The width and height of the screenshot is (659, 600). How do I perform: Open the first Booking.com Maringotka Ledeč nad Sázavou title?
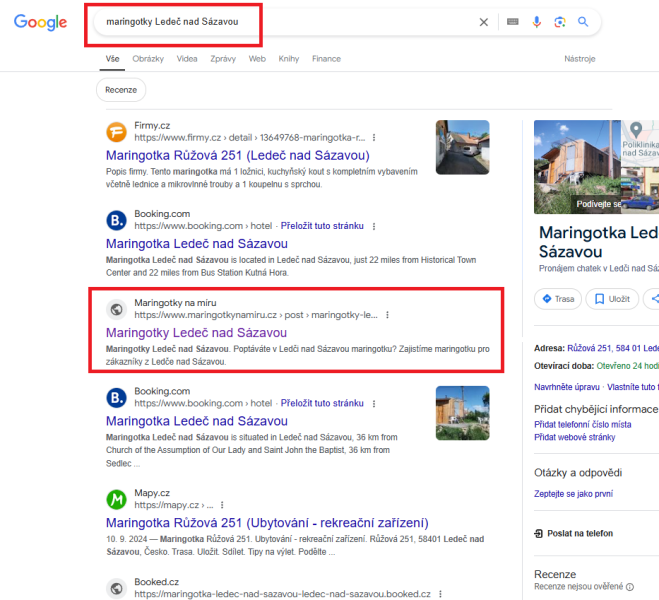pos(197,244)
